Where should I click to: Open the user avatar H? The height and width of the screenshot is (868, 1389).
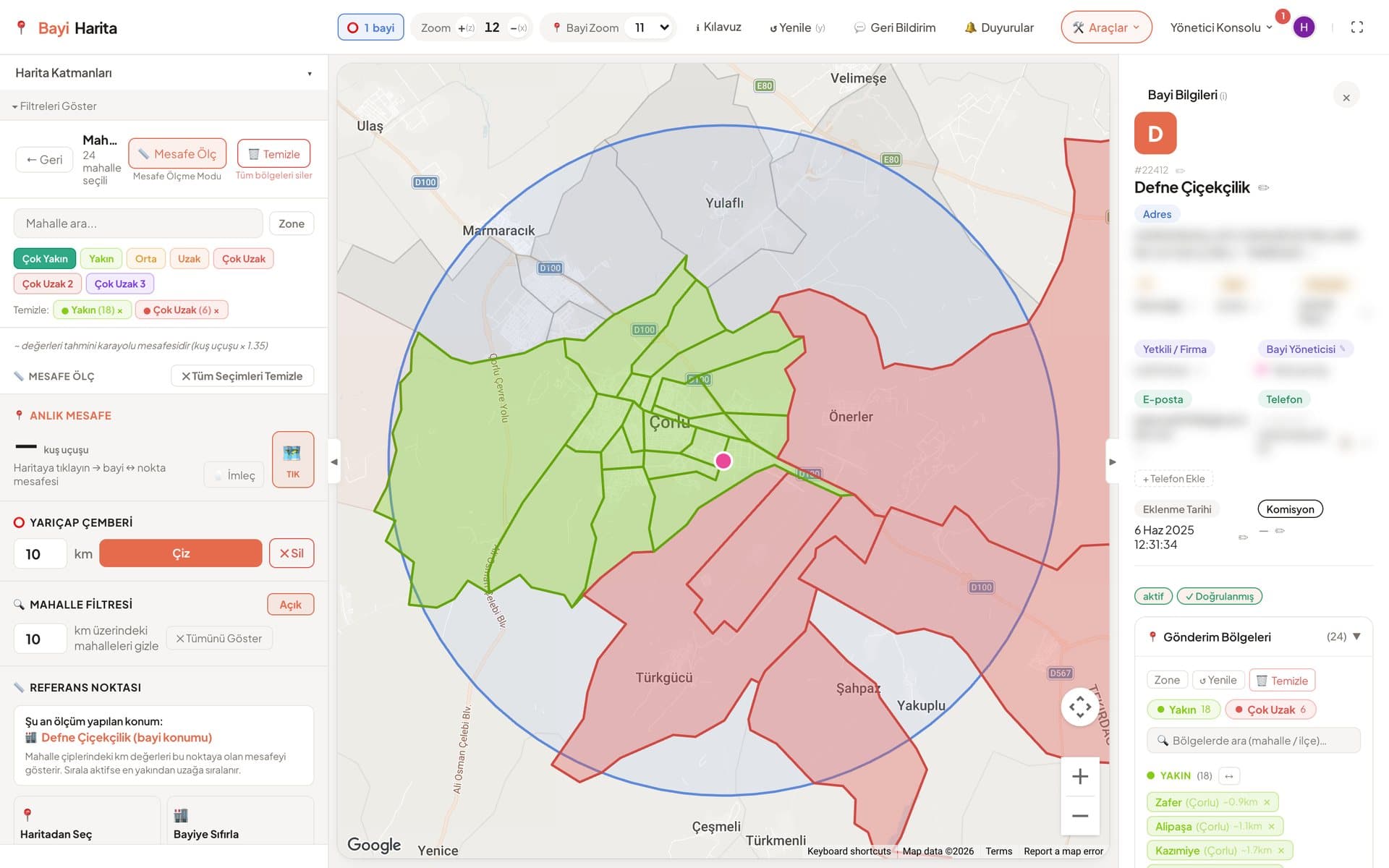coord(1304,27)
